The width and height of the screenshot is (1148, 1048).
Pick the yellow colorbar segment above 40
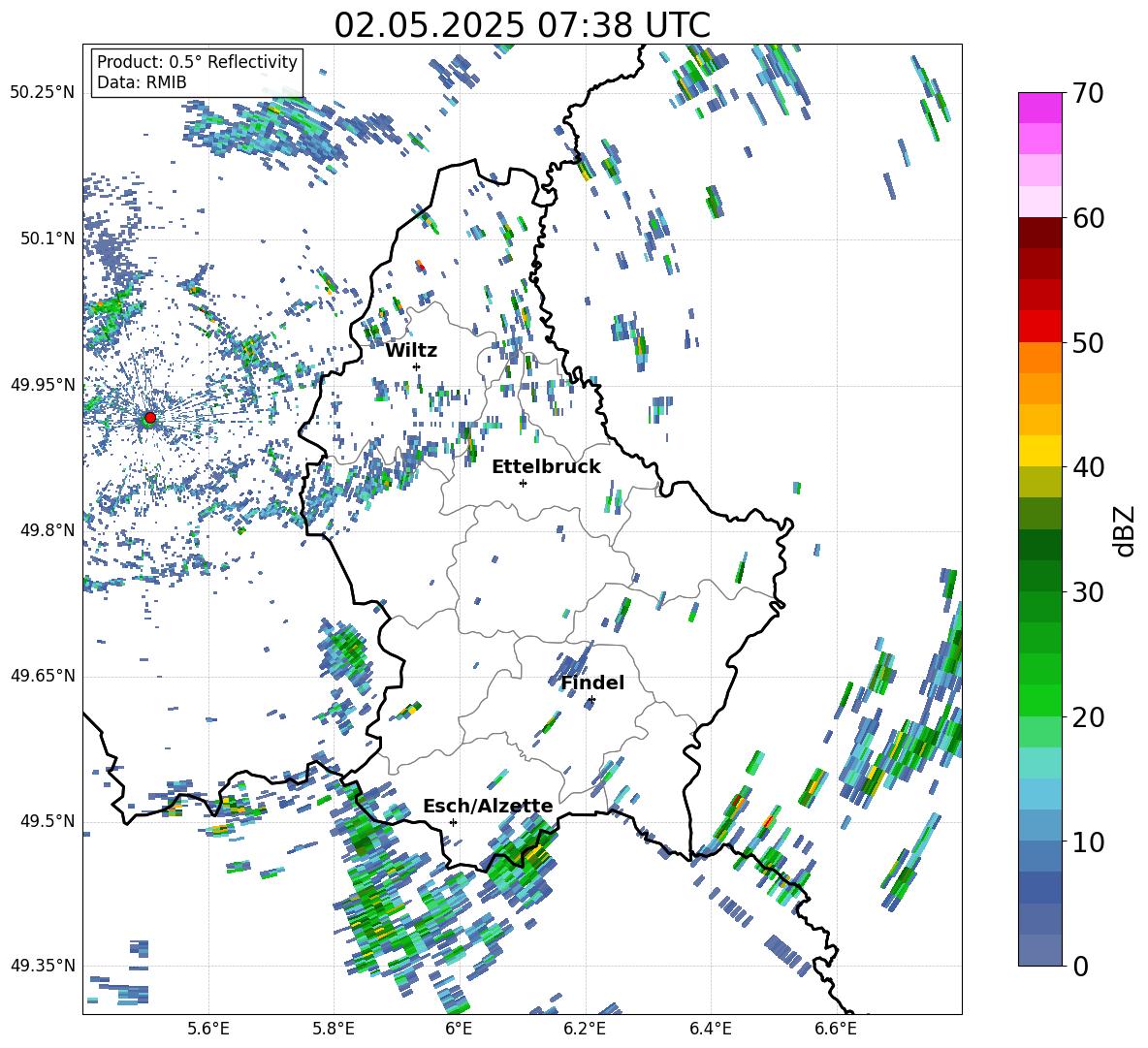(x=1039, y=451)
